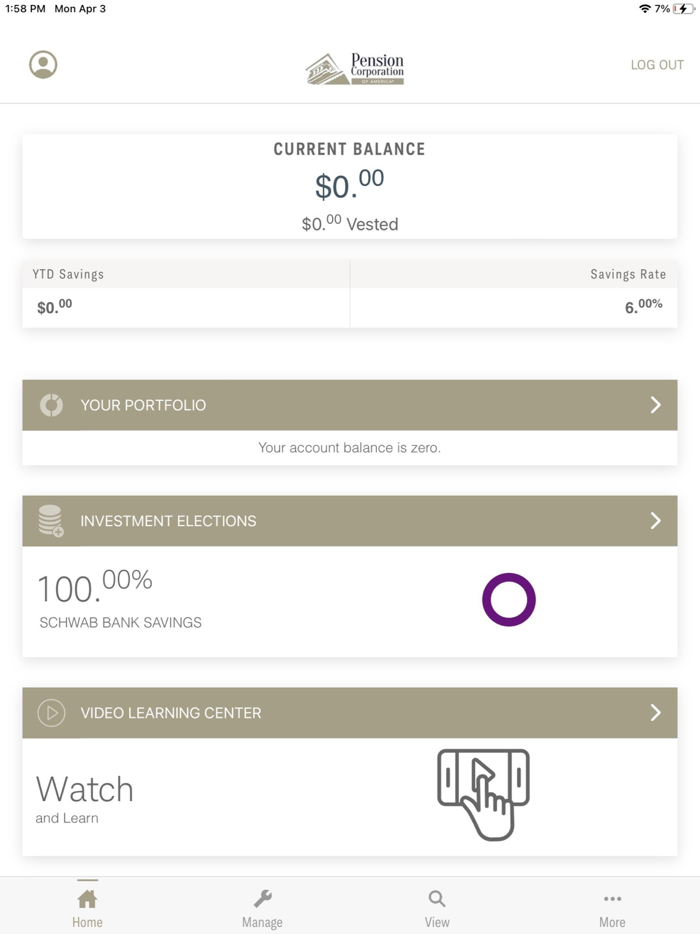Select the YTD Savings amount
The image size is (700, 934).
pyautogui.click(x=54, y=306)
